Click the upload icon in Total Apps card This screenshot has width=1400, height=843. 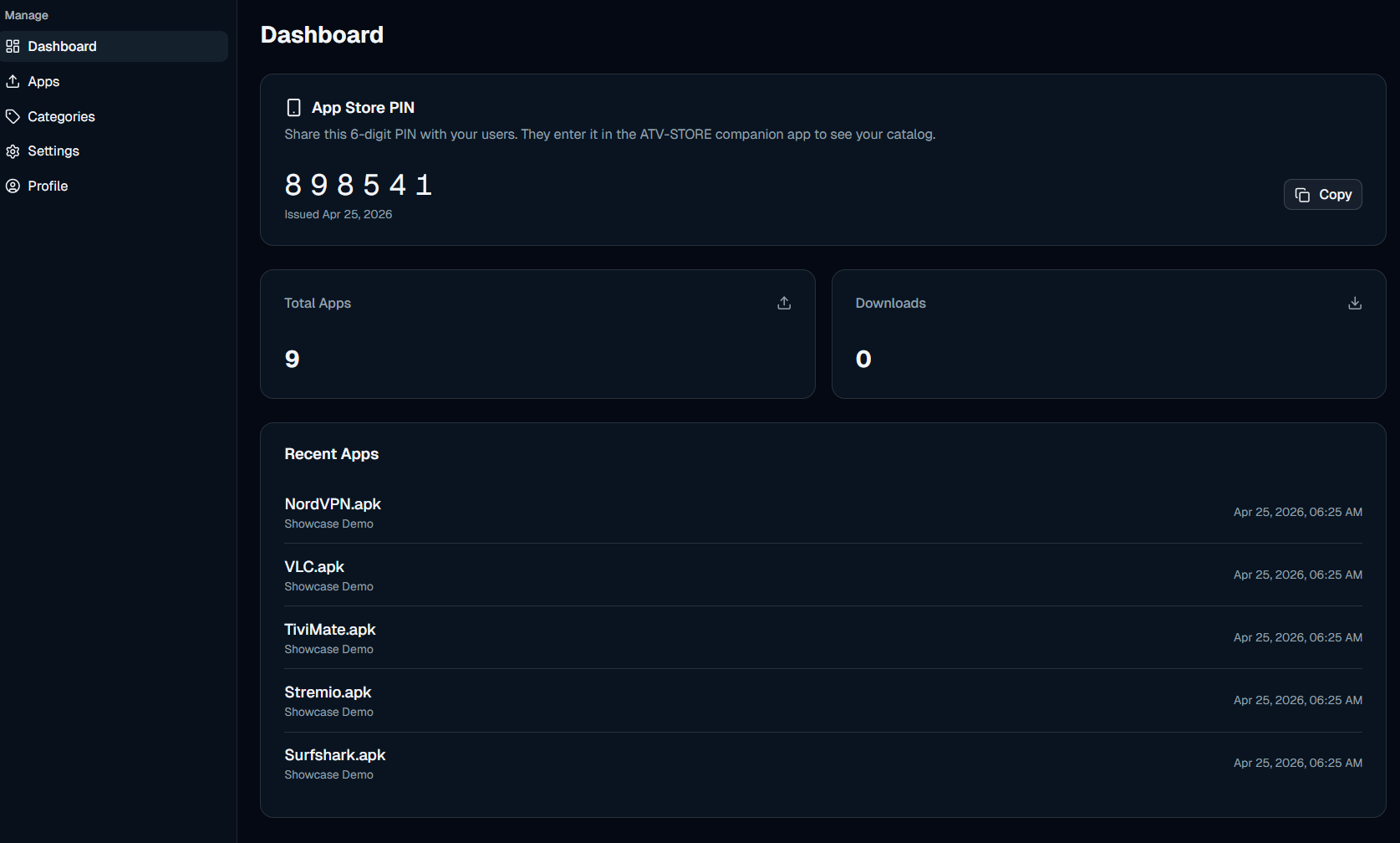click(784, 303)
